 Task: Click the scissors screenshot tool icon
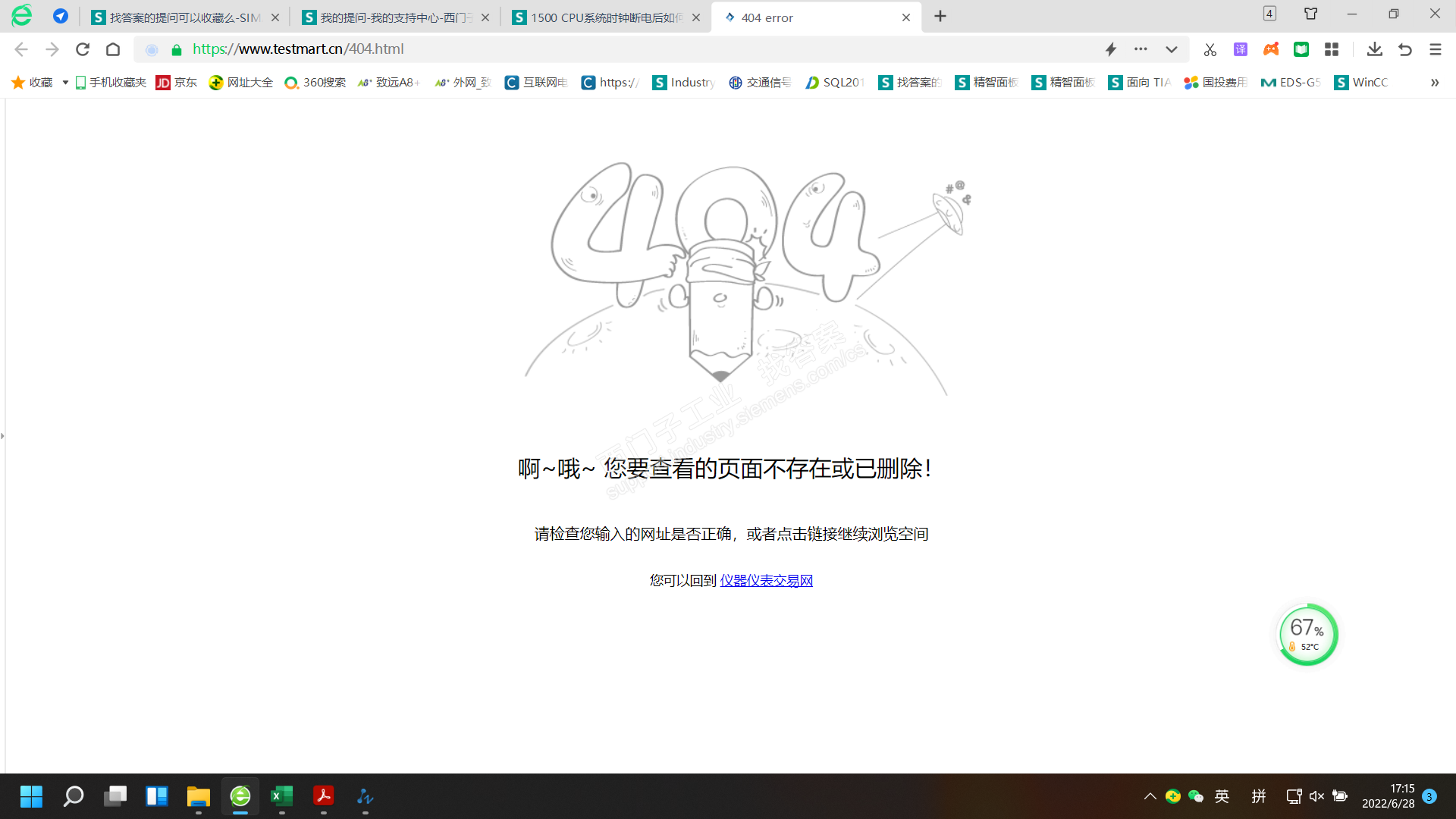[1210, 49]
